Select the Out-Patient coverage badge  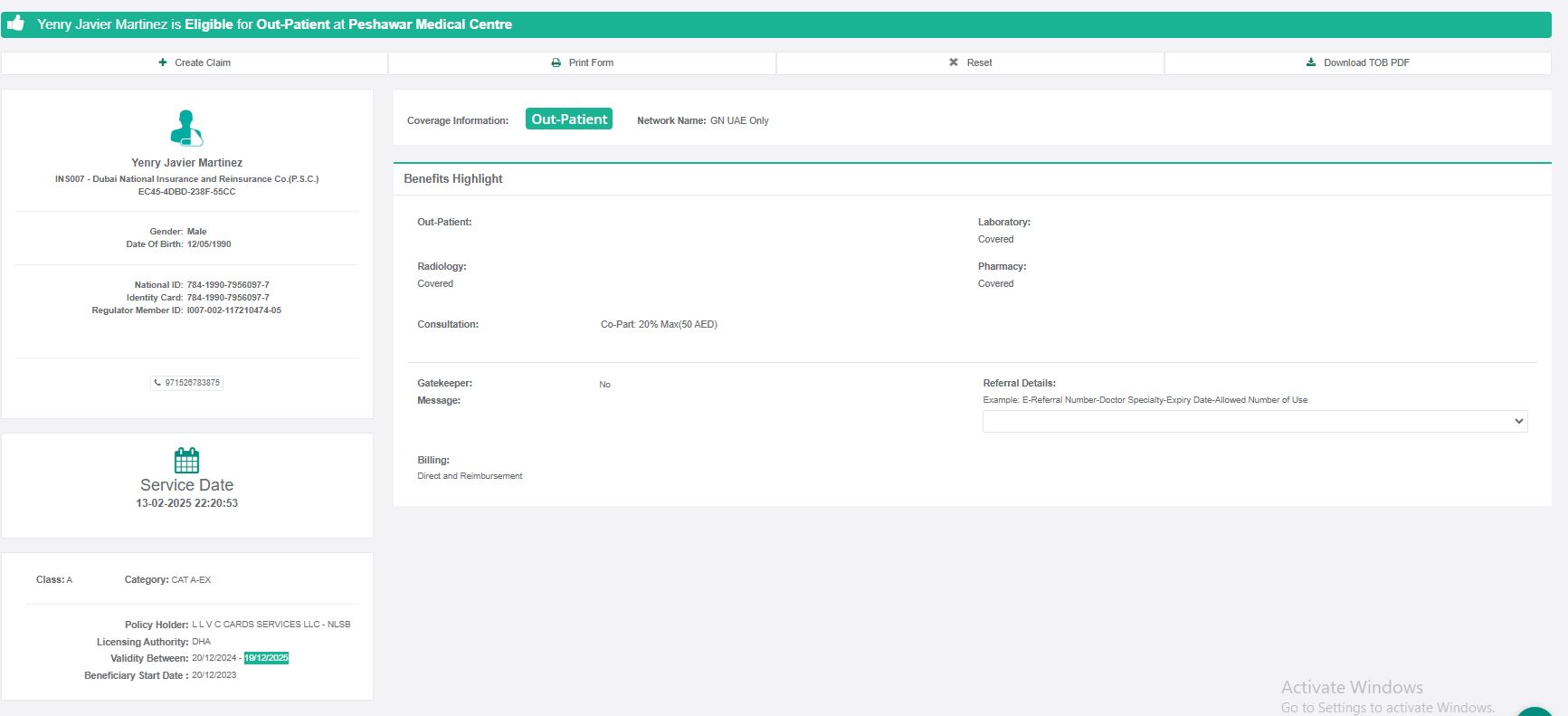[569, 119]
